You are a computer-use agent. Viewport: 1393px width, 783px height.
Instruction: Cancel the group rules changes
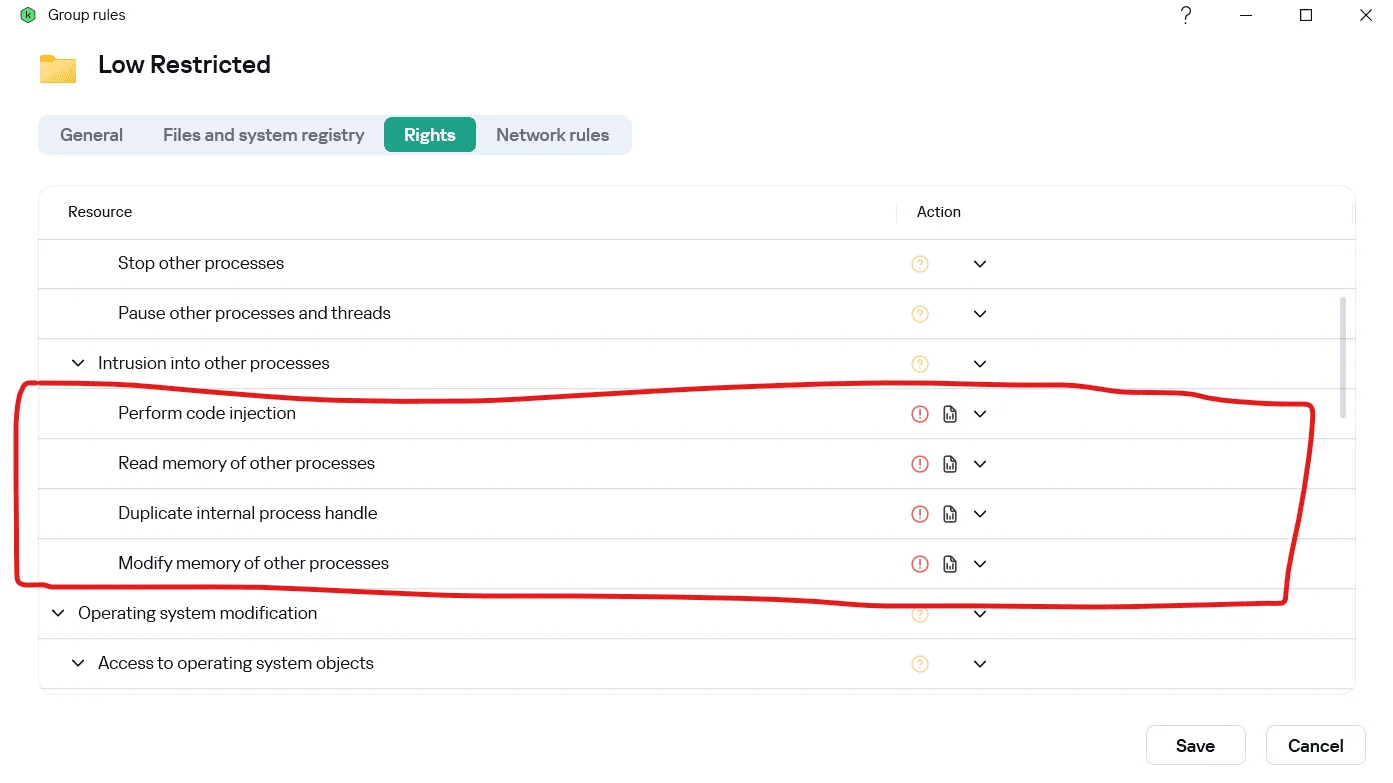[x=1315, y=746]
